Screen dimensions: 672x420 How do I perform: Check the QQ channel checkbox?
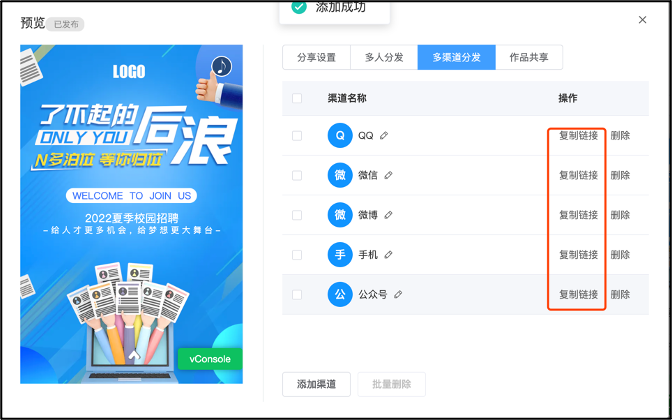coord(297,136)
